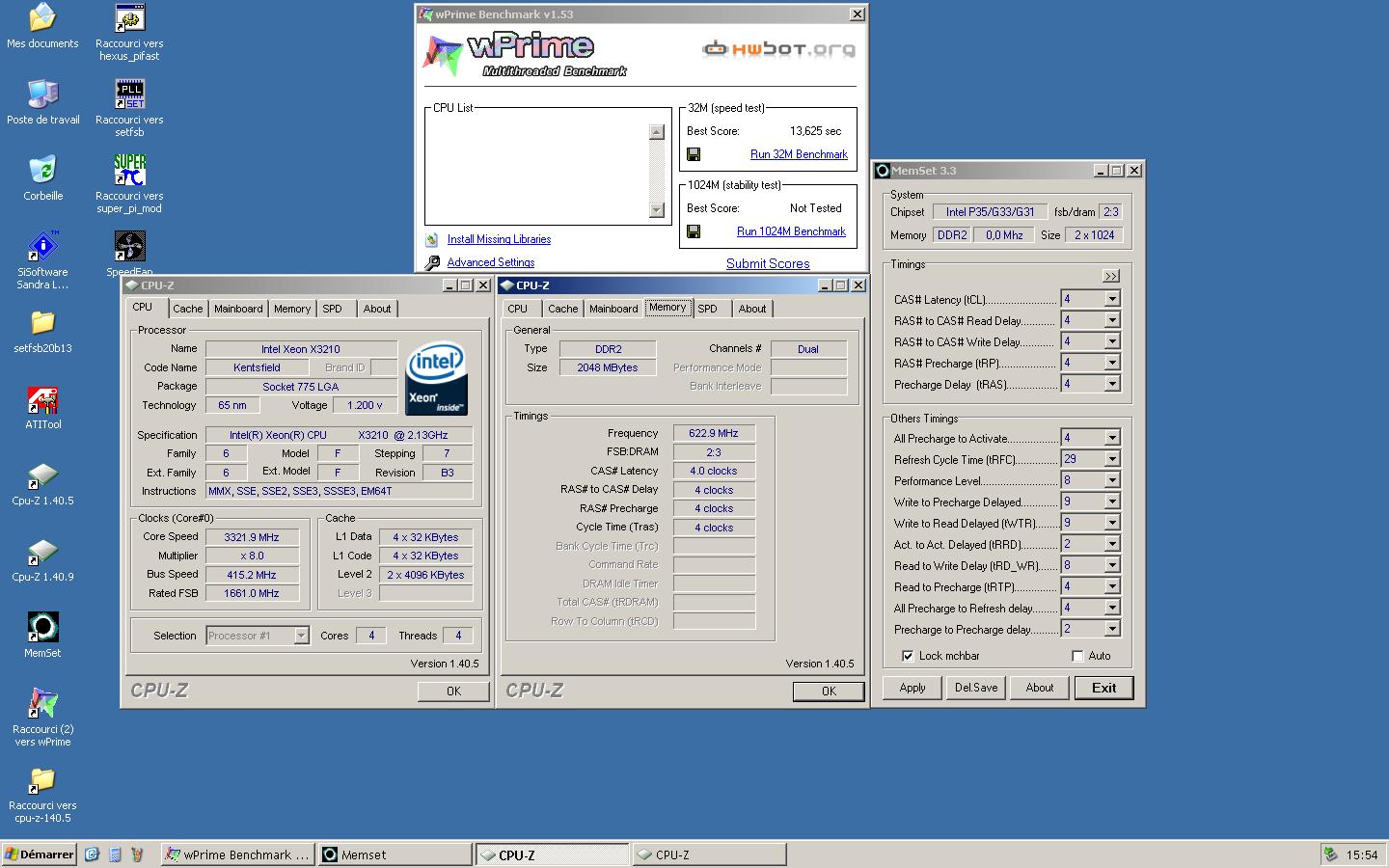1389x868 pixels.
Task: Click the Démarrer start button
Action: tap(40, 854)
